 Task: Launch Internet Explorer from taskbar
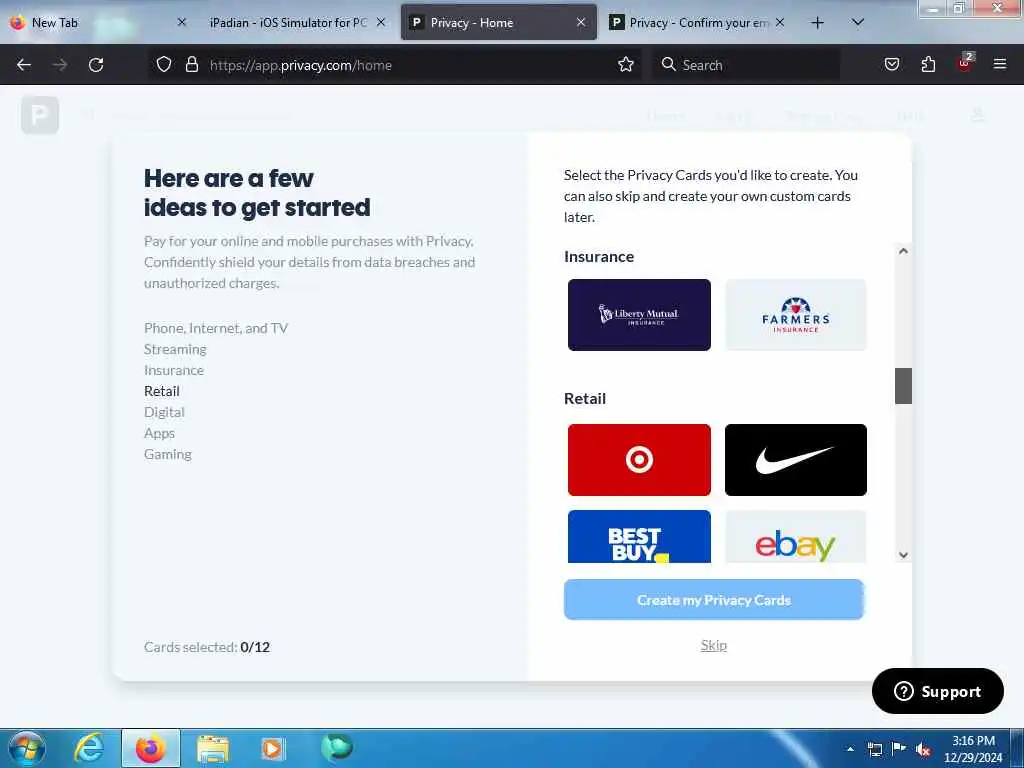click(x=89, y=748)
